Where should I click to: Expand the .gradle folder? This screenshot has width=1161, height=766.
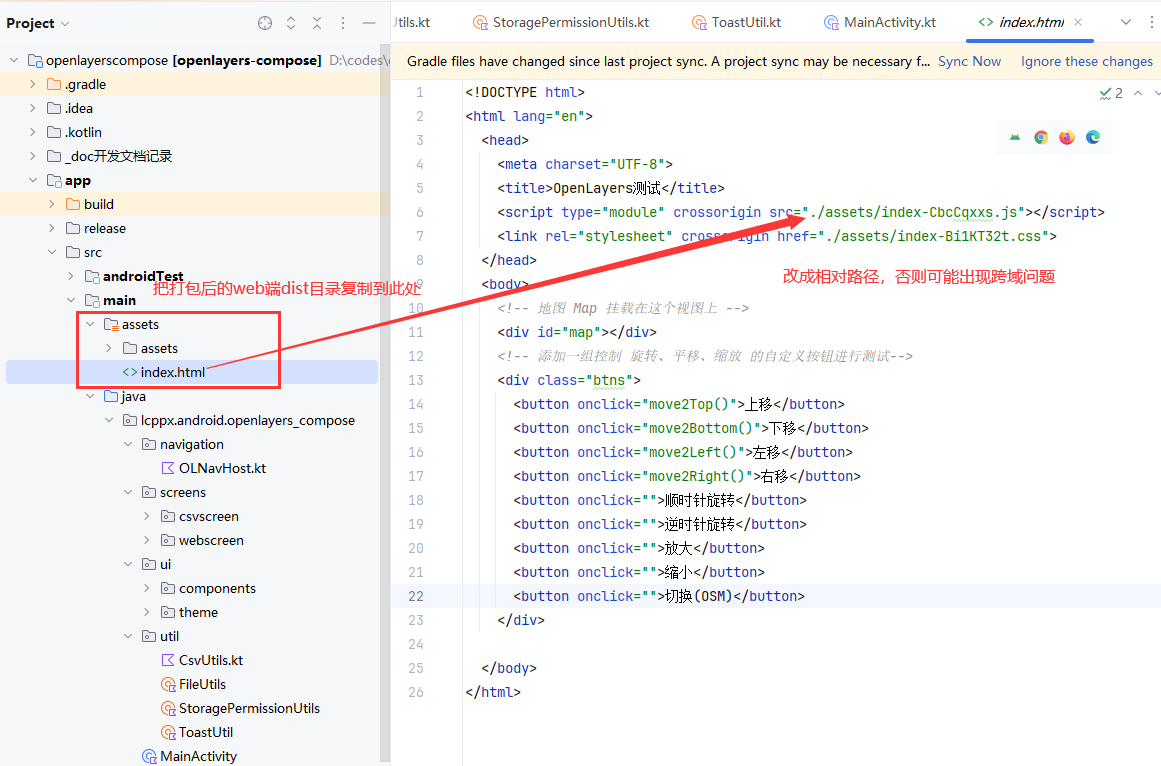coord(33,84)
